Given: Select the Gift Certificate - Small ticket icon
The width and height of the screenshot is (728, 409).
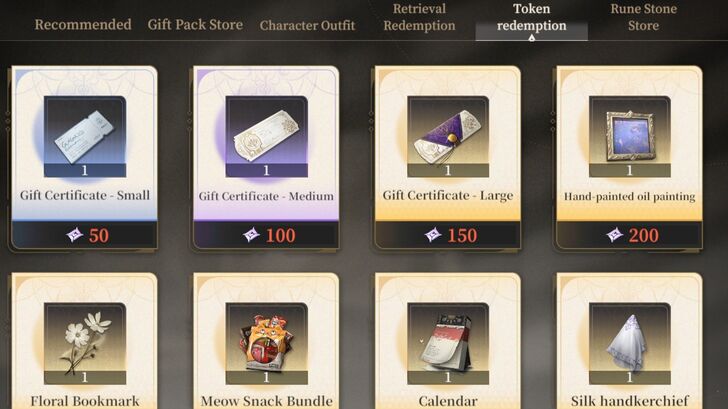Looking at the screenshot, I should point(85,136).
